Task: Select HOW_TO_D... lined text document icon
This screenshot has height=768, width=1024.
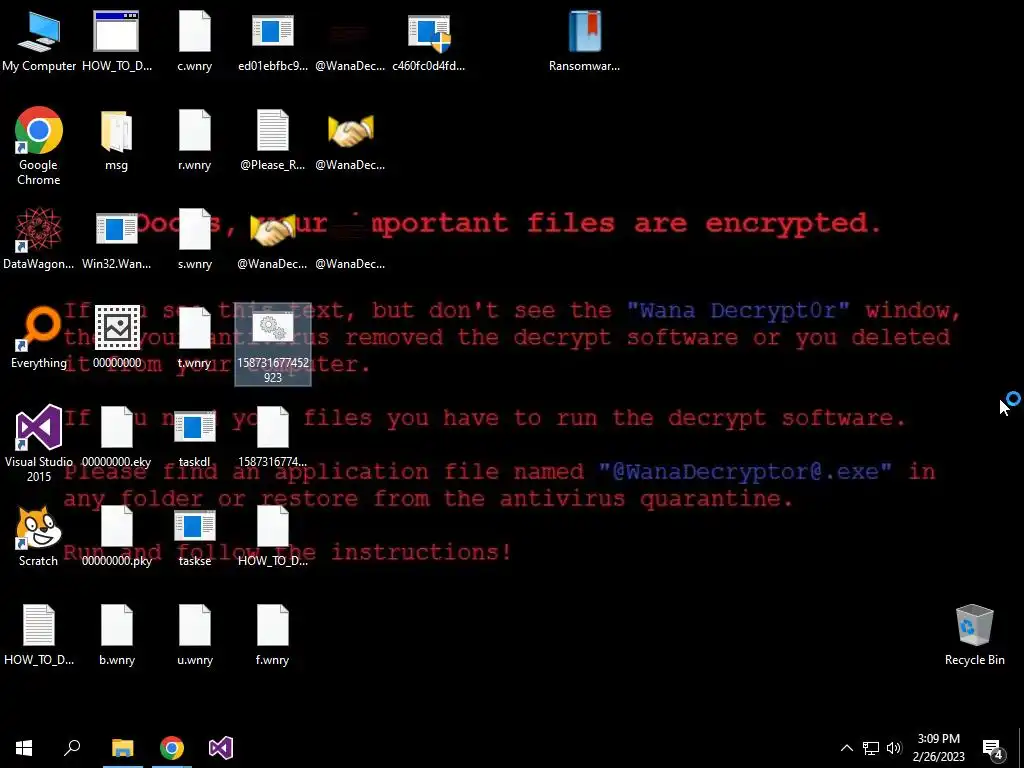Action: point(39,635)
